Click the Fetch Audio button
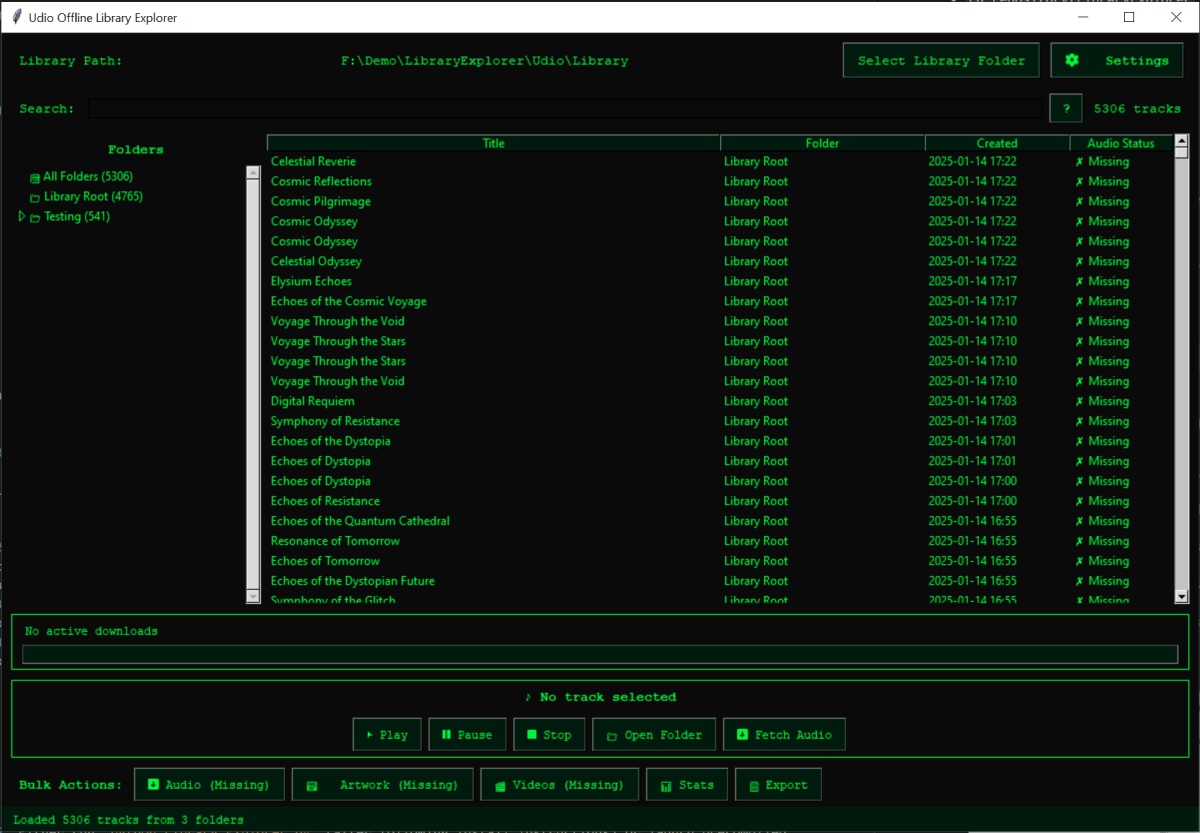The height and width of the screenshot is (833, 1200). point(784,735)
